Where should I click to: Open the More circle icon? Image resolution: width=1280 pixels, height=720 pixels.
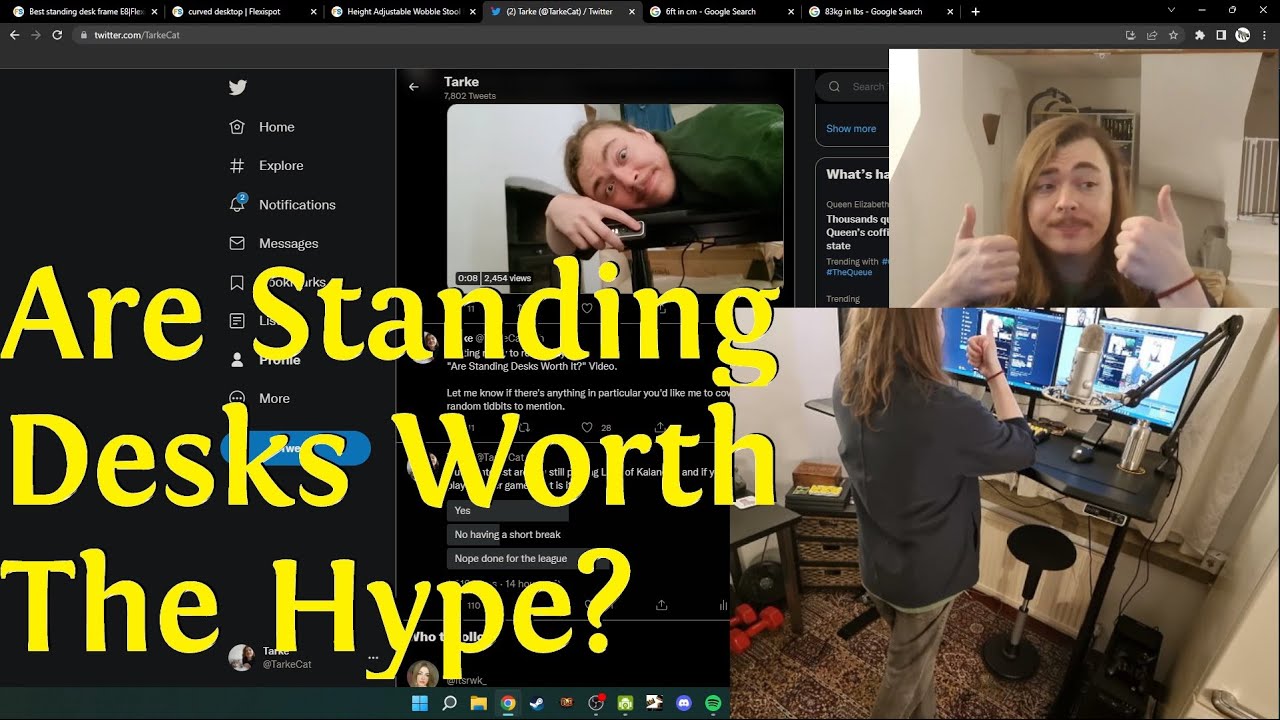(237, 398)
